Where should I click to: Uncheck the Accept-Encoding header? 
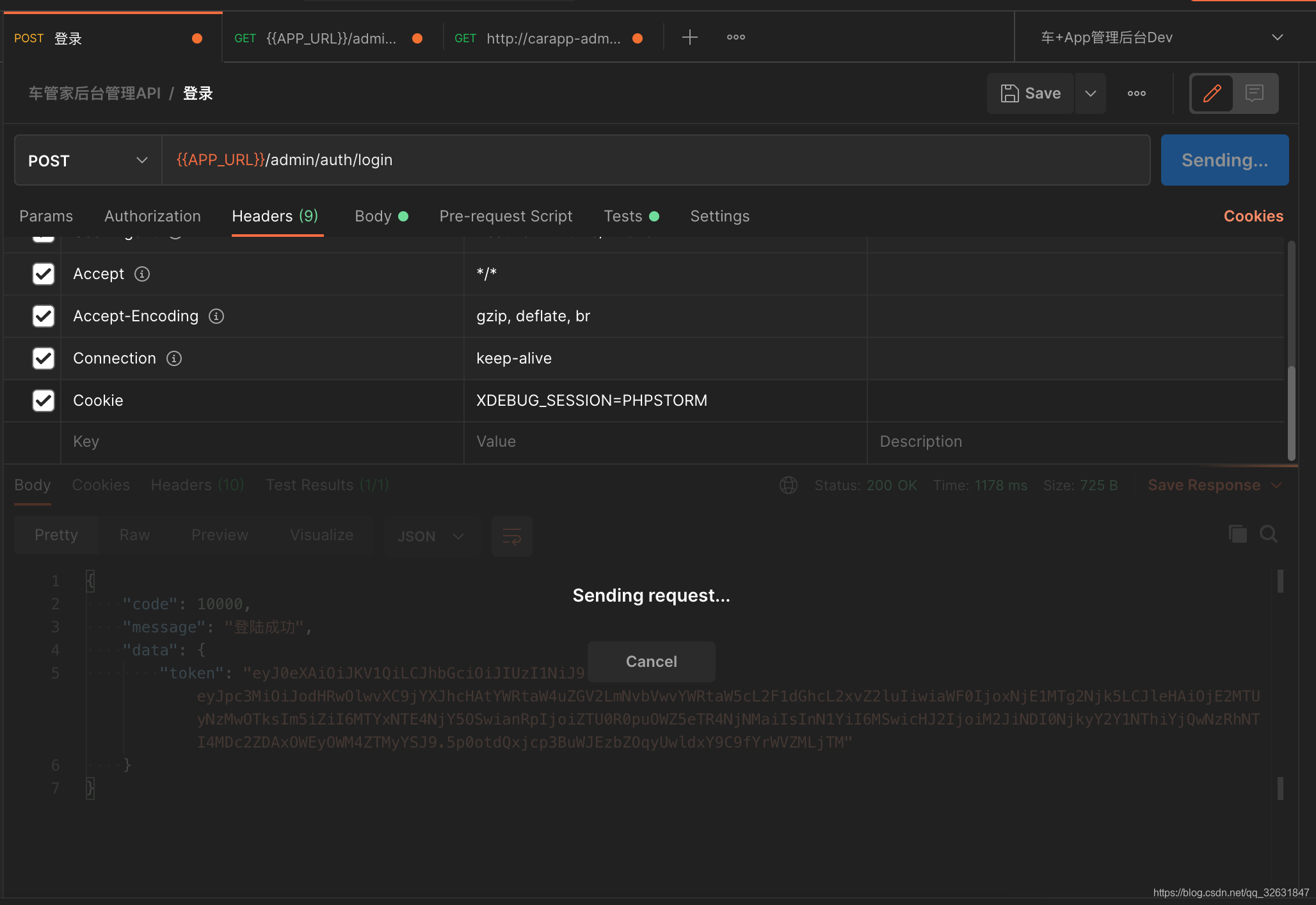[43, 316]
